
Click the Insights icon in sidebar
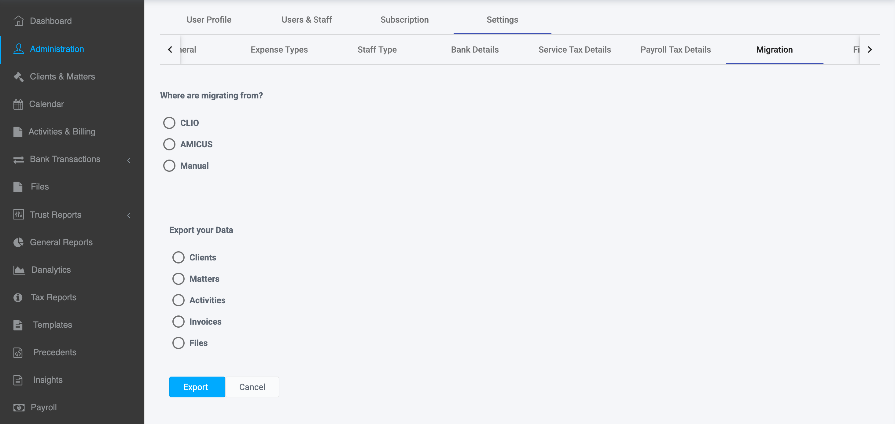[18, 380]
